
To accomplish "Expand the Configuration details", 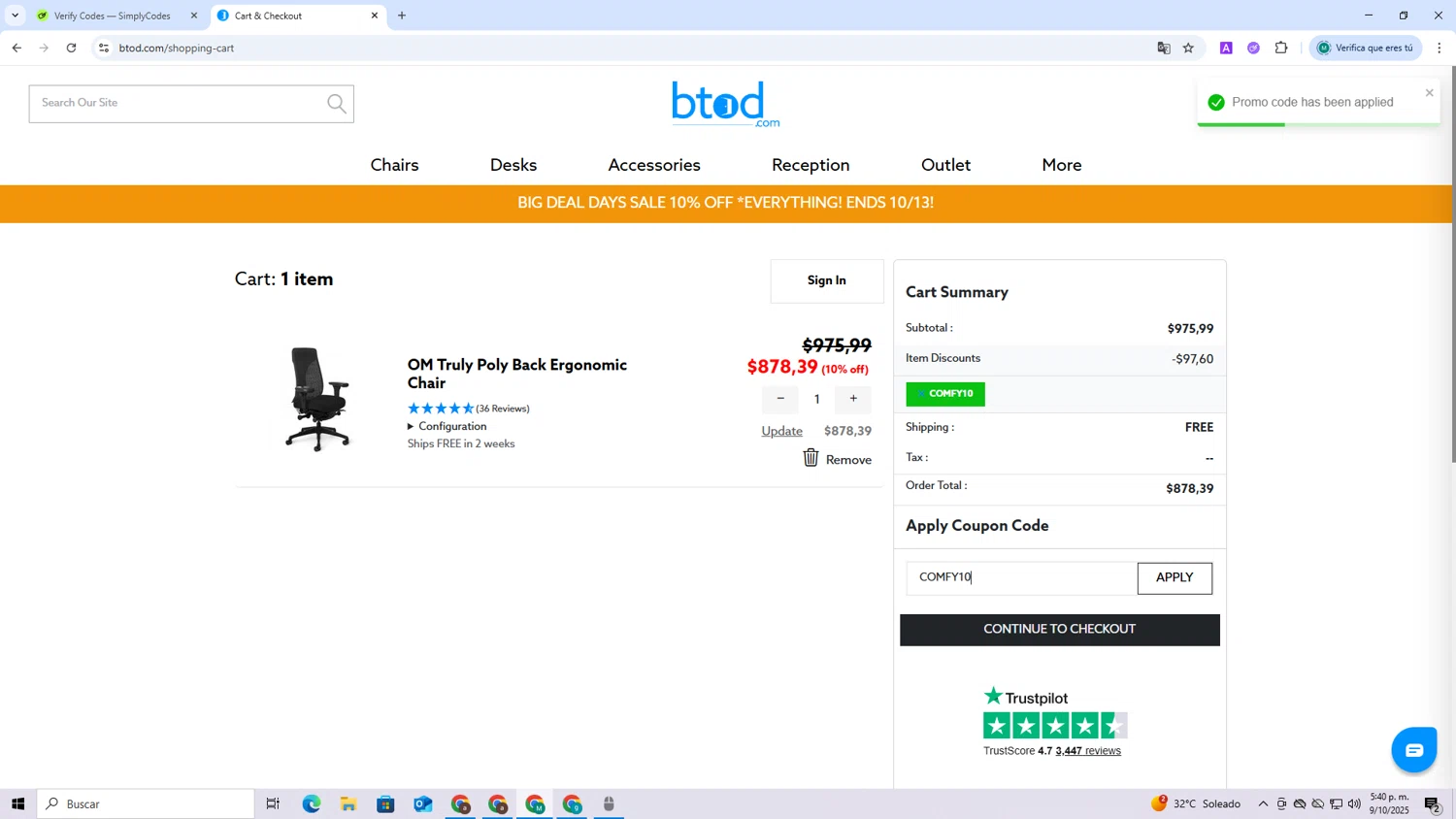I will pyautogui.click(x=447, y=426).
